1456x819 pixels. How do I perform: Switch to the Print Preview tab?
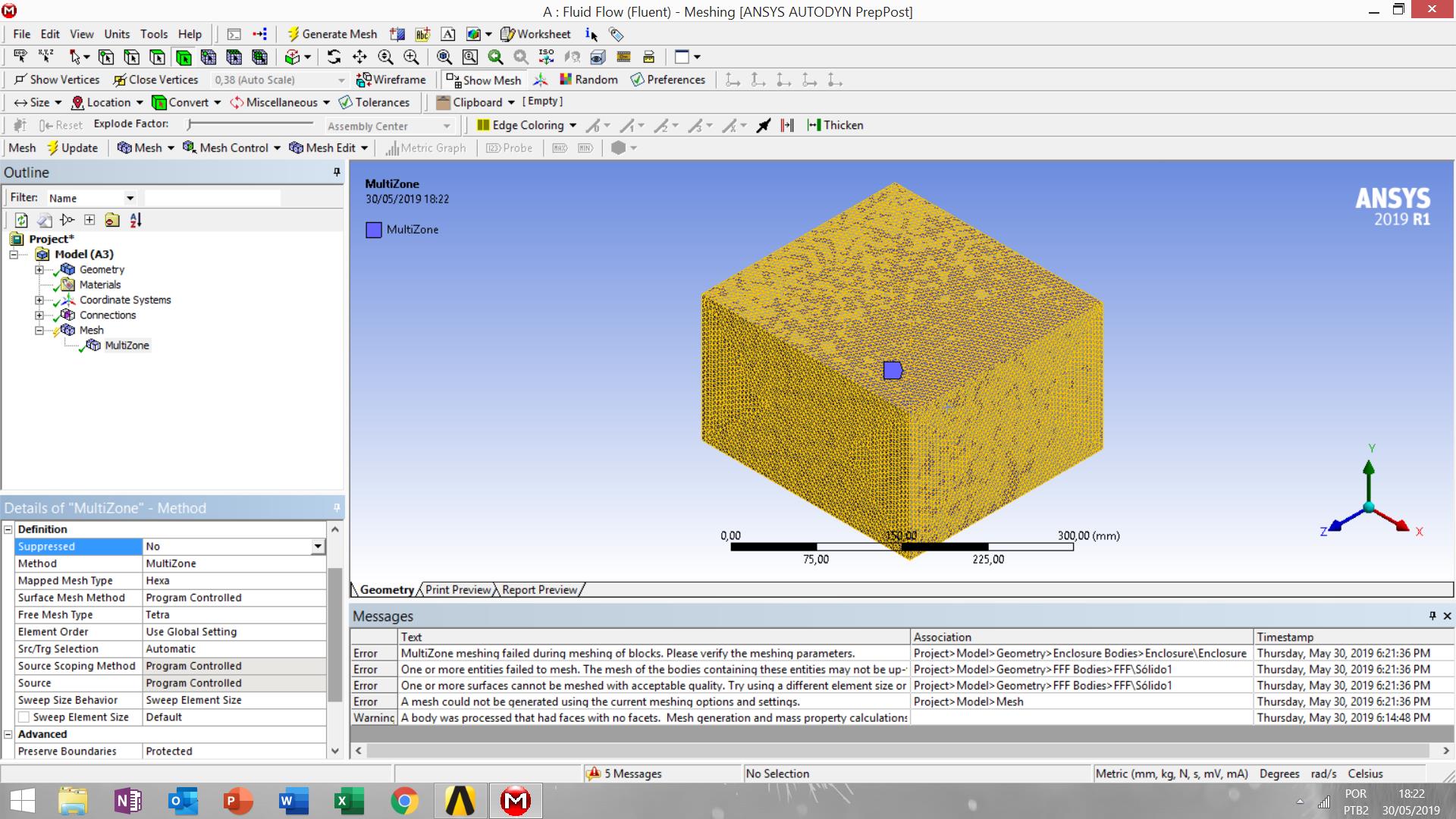coord(458,590)
